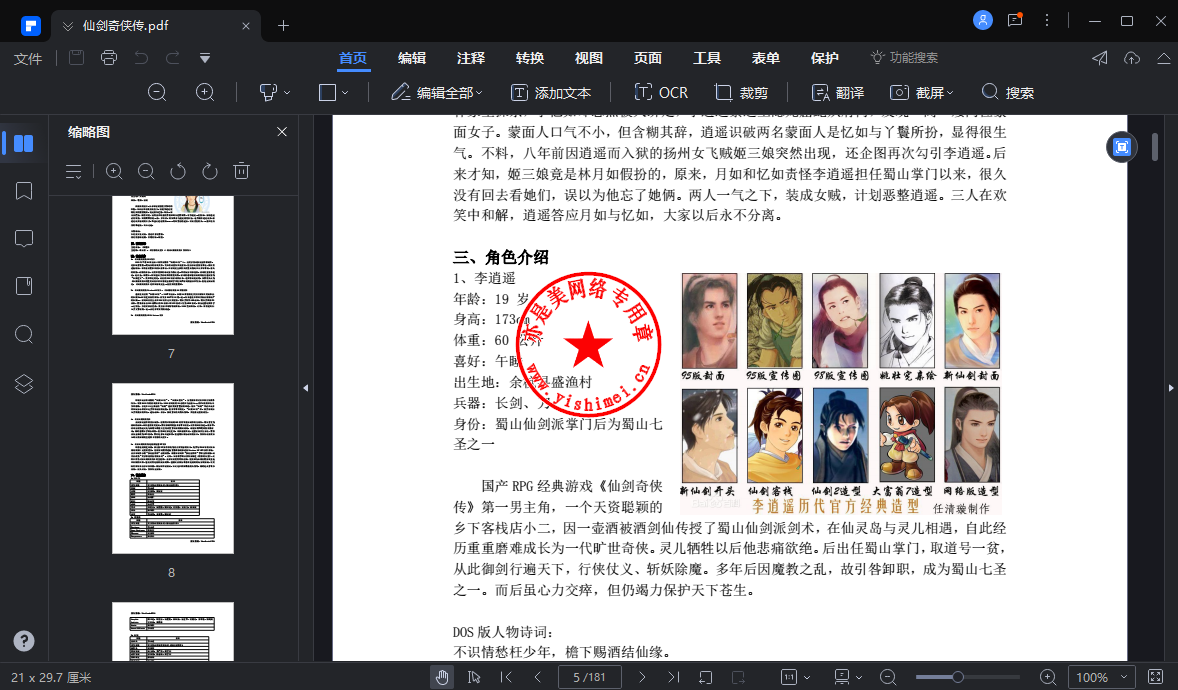Open the sidebar search panel
The image size is (1178, 690).
click(24, 334)
